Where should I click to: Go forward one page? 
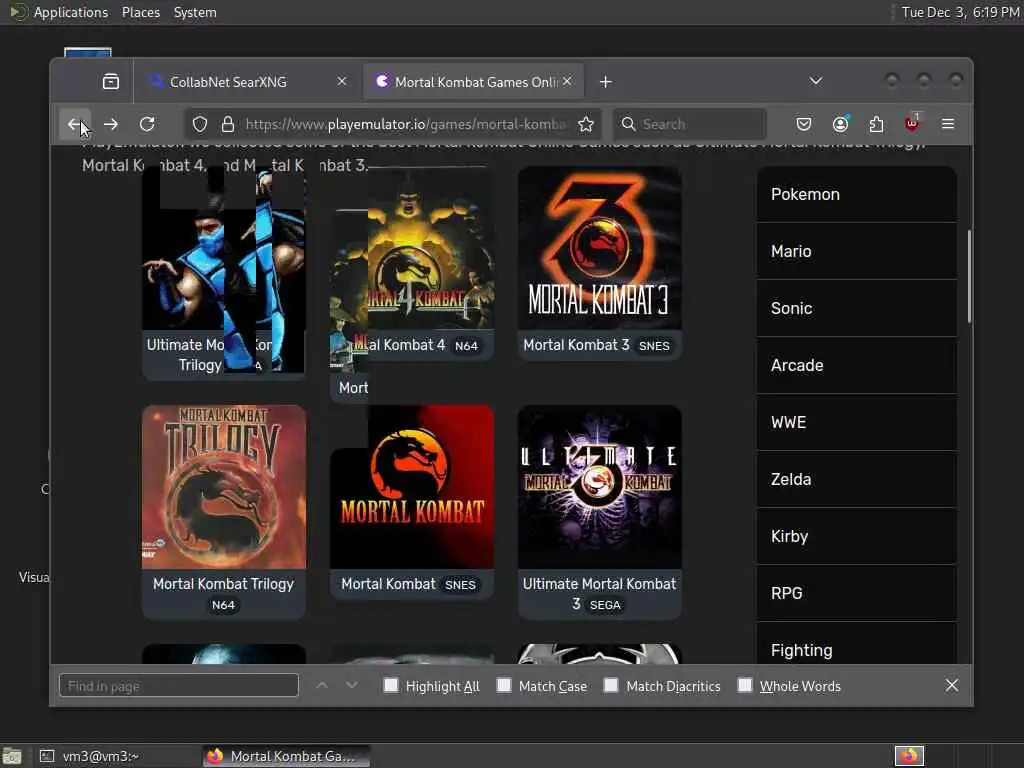pyautogui.click(x=111, y=124)
